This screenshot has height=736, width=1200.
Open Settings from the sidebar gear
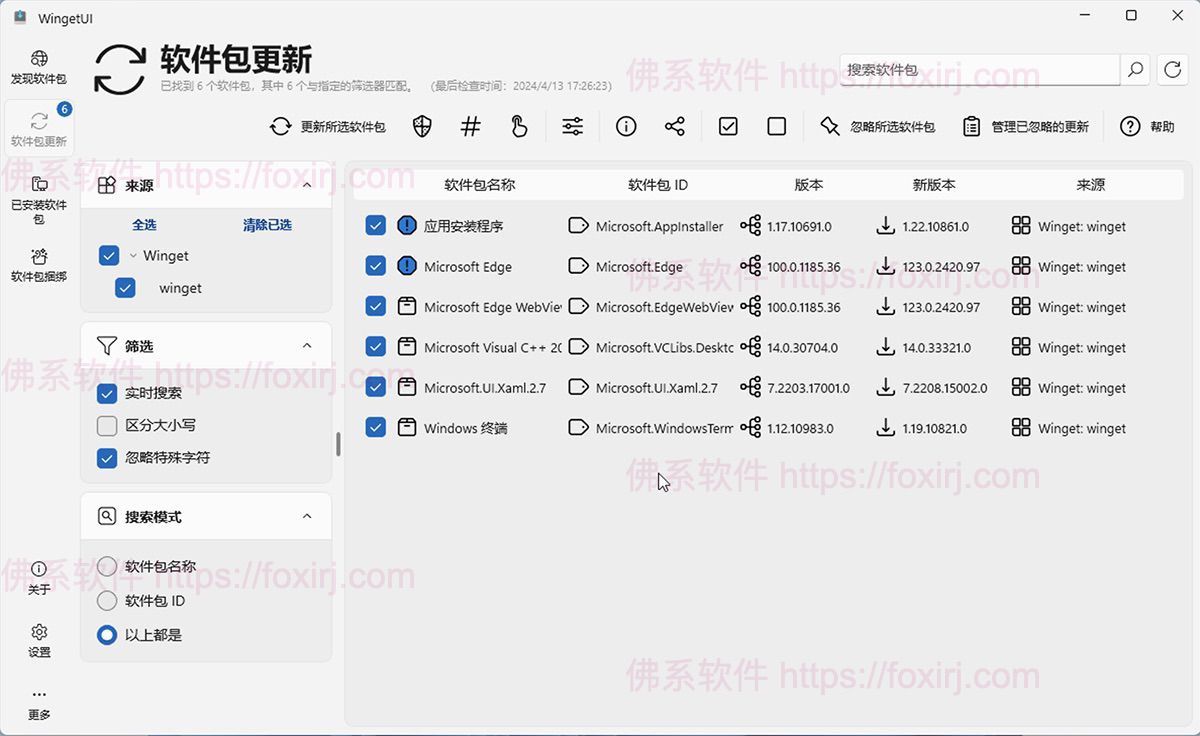click(38, 640)
